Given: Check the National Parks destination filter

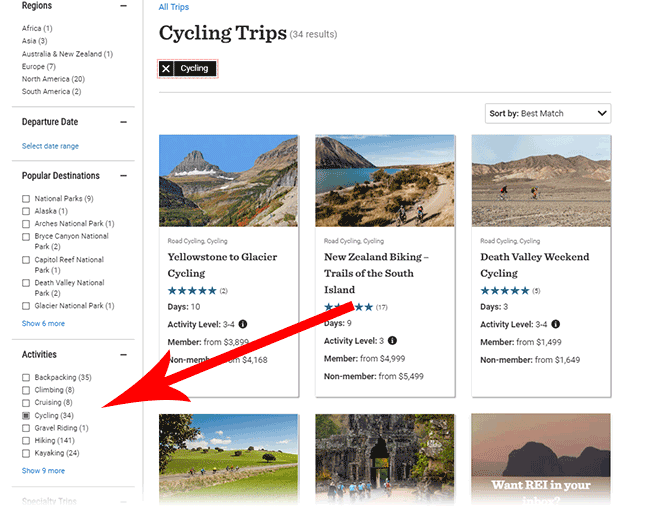Looking at the screenshot, I should (26, 199).
